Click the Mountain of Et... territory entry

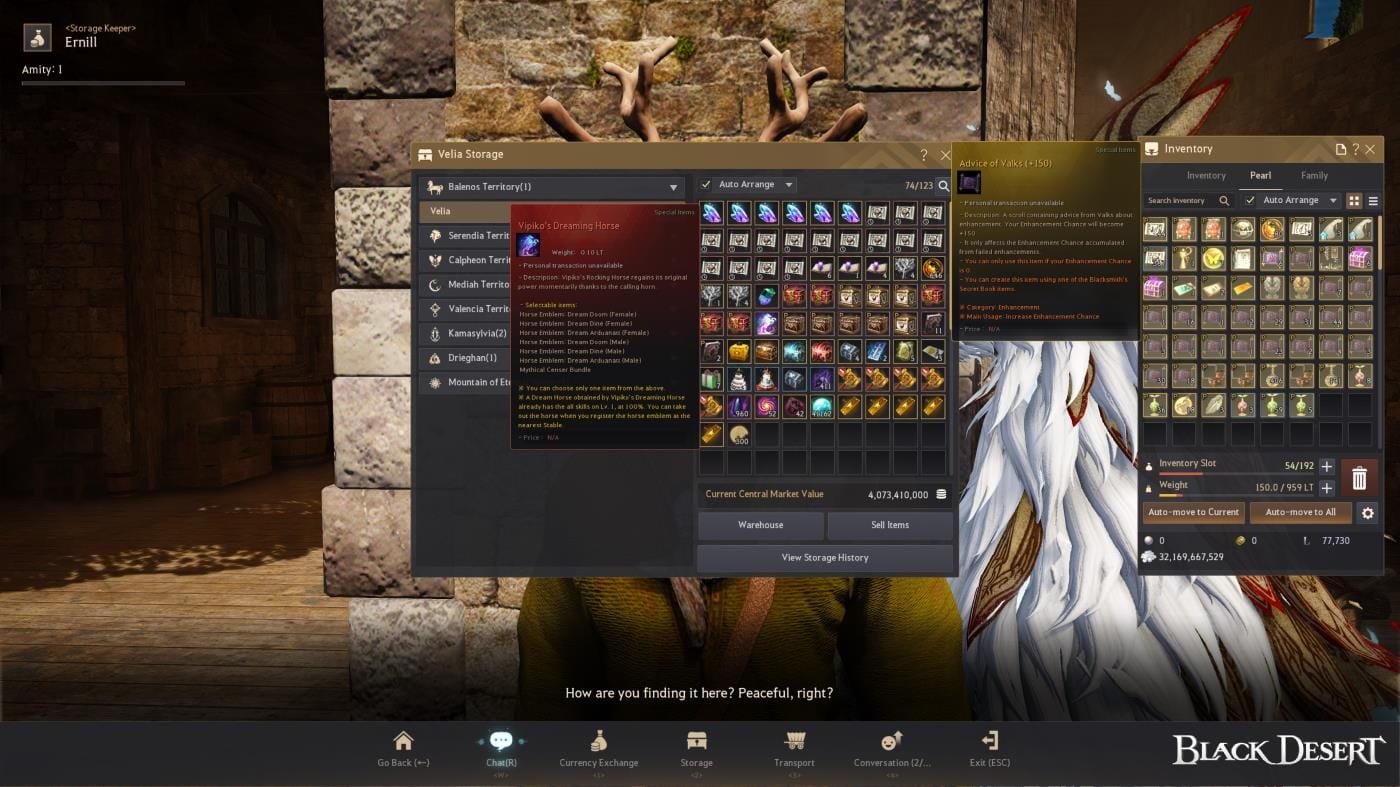point(465,382)
